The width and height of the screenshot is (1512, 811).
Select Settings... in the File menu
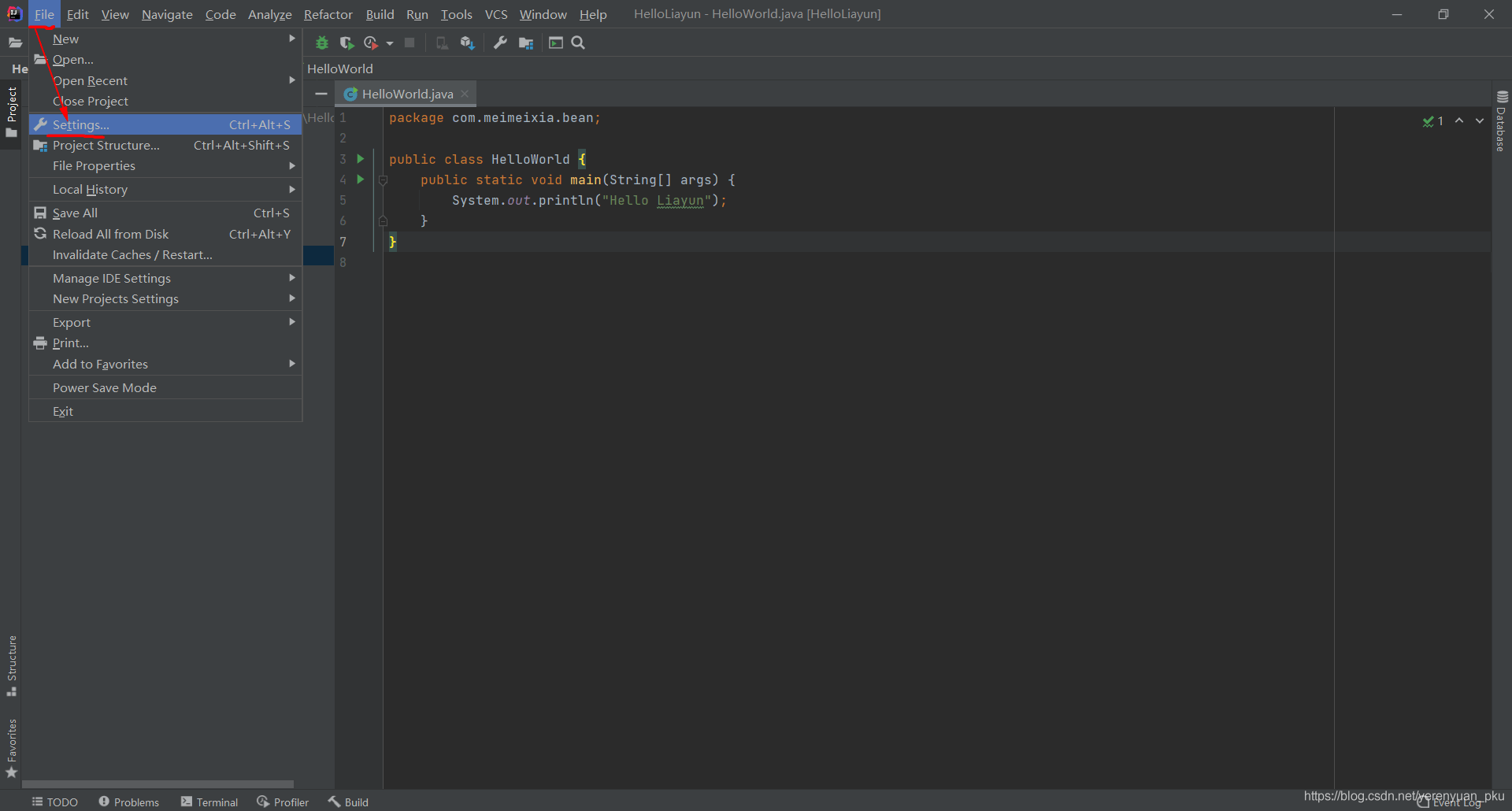[x=81, y=124]
